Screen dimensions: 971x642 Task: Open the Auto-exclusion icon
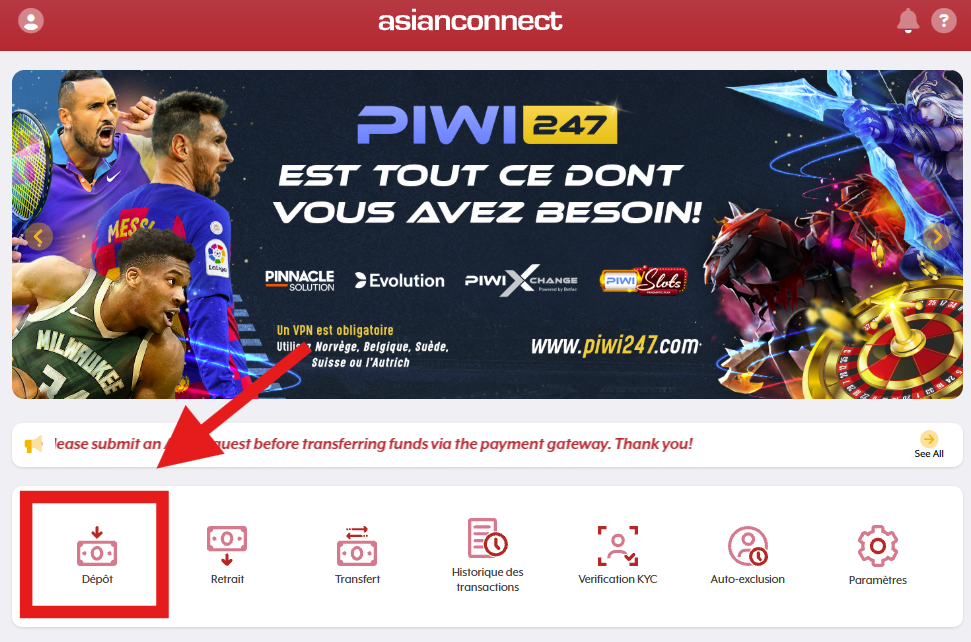click(x=747, y=546)
